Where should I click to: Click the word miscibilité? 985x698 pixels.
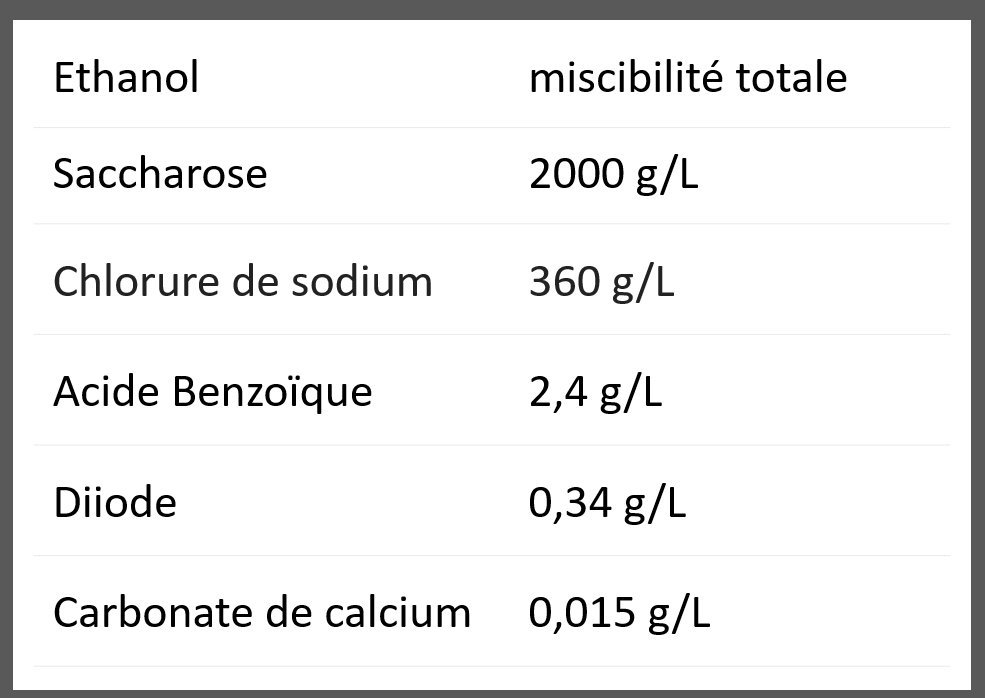626,77
